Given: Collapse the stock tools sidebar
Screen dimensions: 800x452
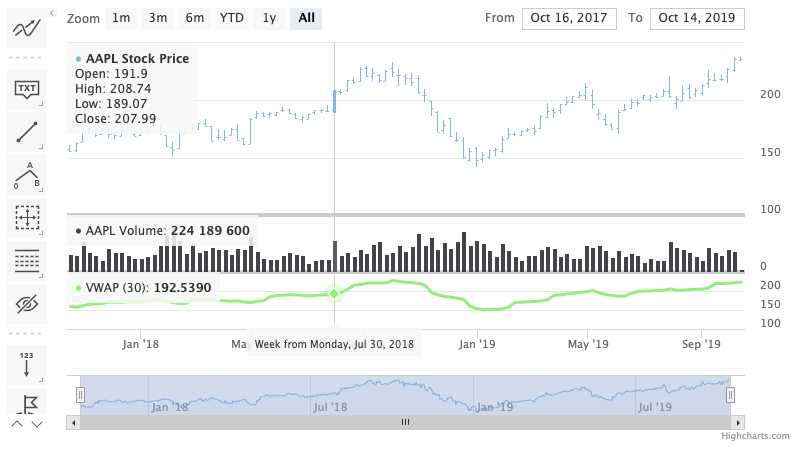Looking at the screenshot, I should point(52,13).
